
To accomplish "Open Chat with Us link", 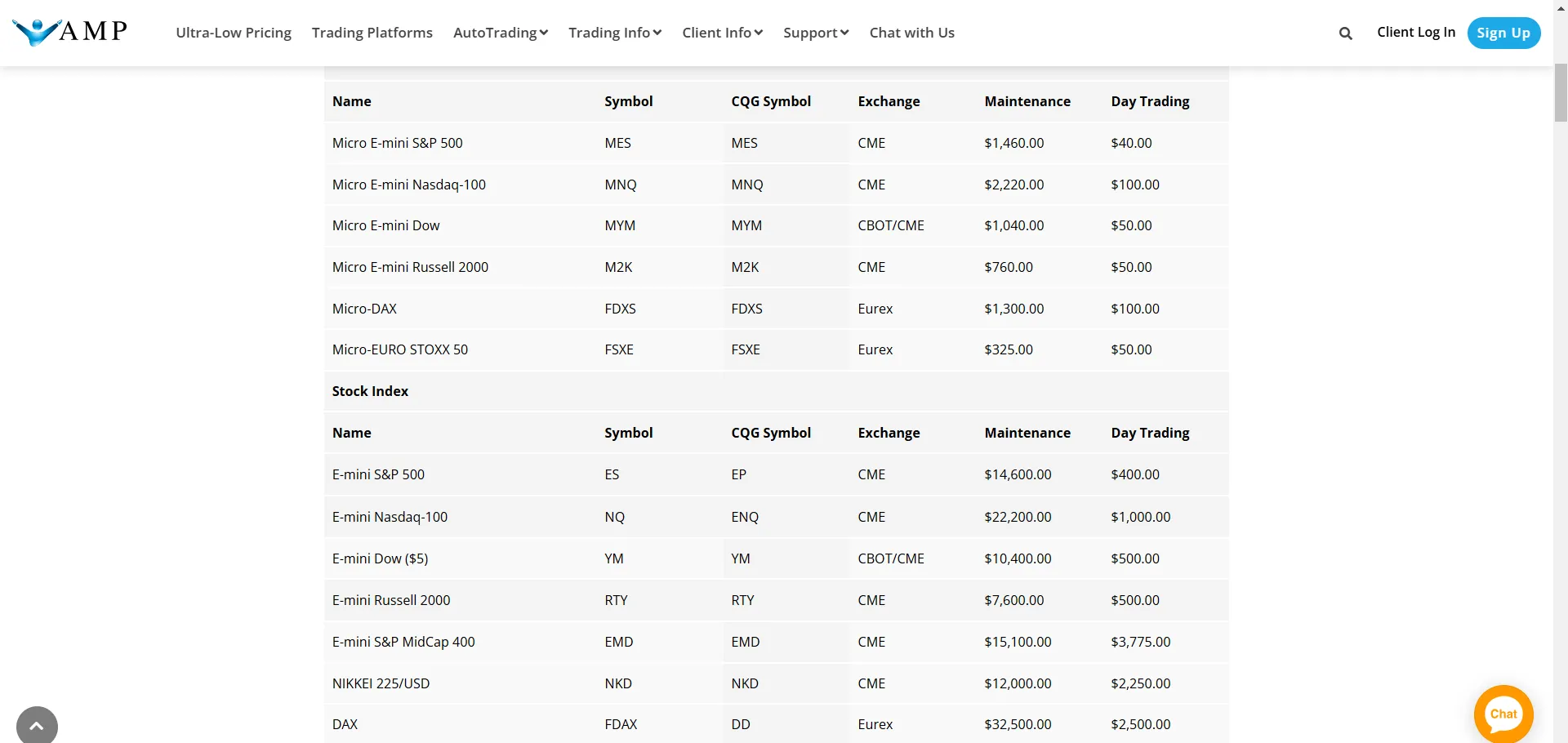I will click(912, 33).
